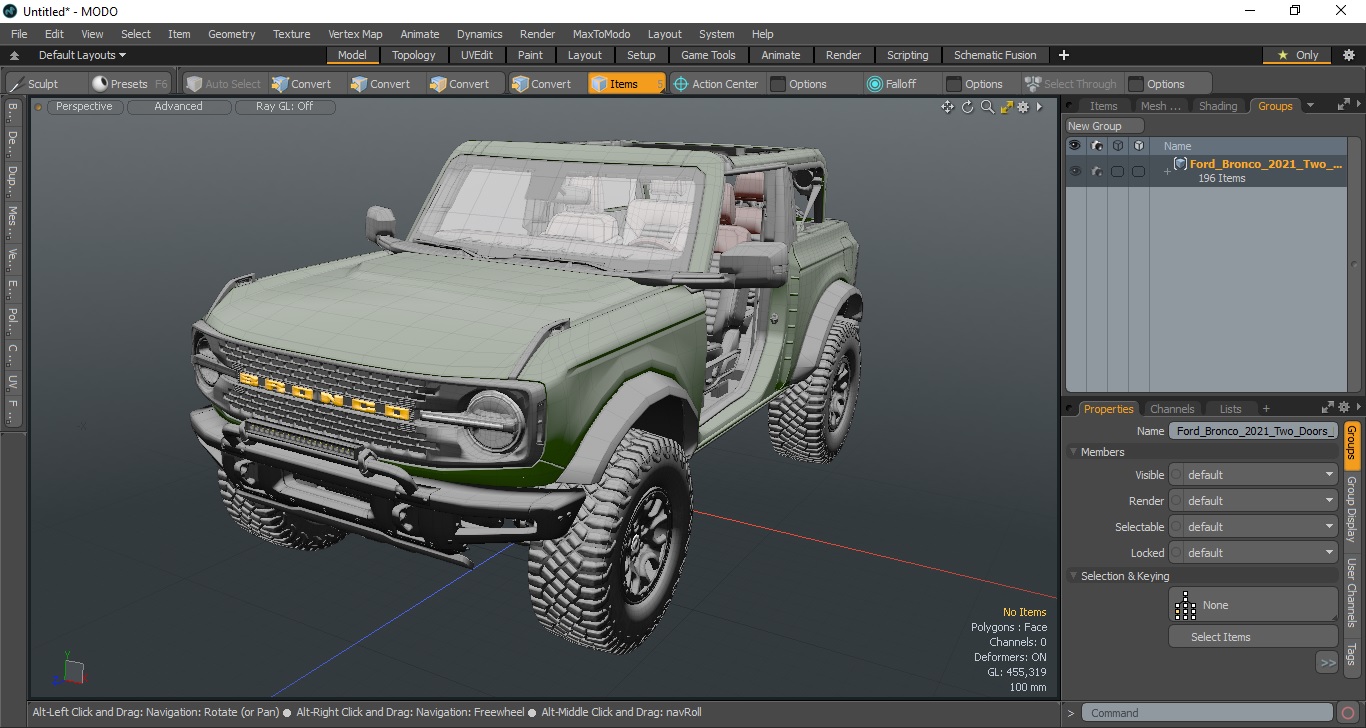This screenshot has width=1366, height=728.
Task: Open the Visible dropdown
Action: 1254,475
